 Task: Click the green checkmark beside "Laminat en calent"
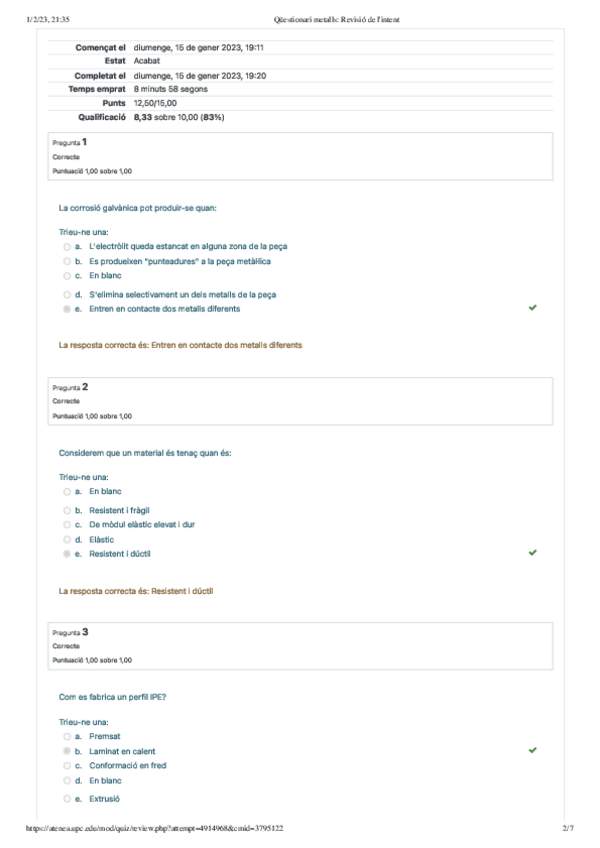[x=532, y=749]
